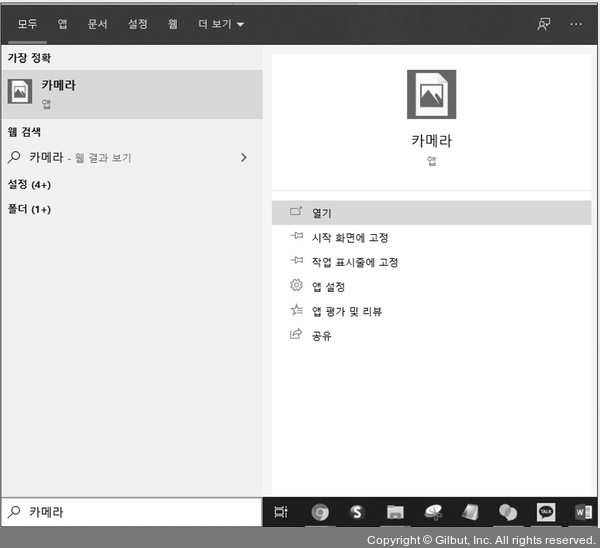This screenshot has width=600, height=548.
Task: Launch KakaoTalk from the taskbar
Action: point(546,512)
